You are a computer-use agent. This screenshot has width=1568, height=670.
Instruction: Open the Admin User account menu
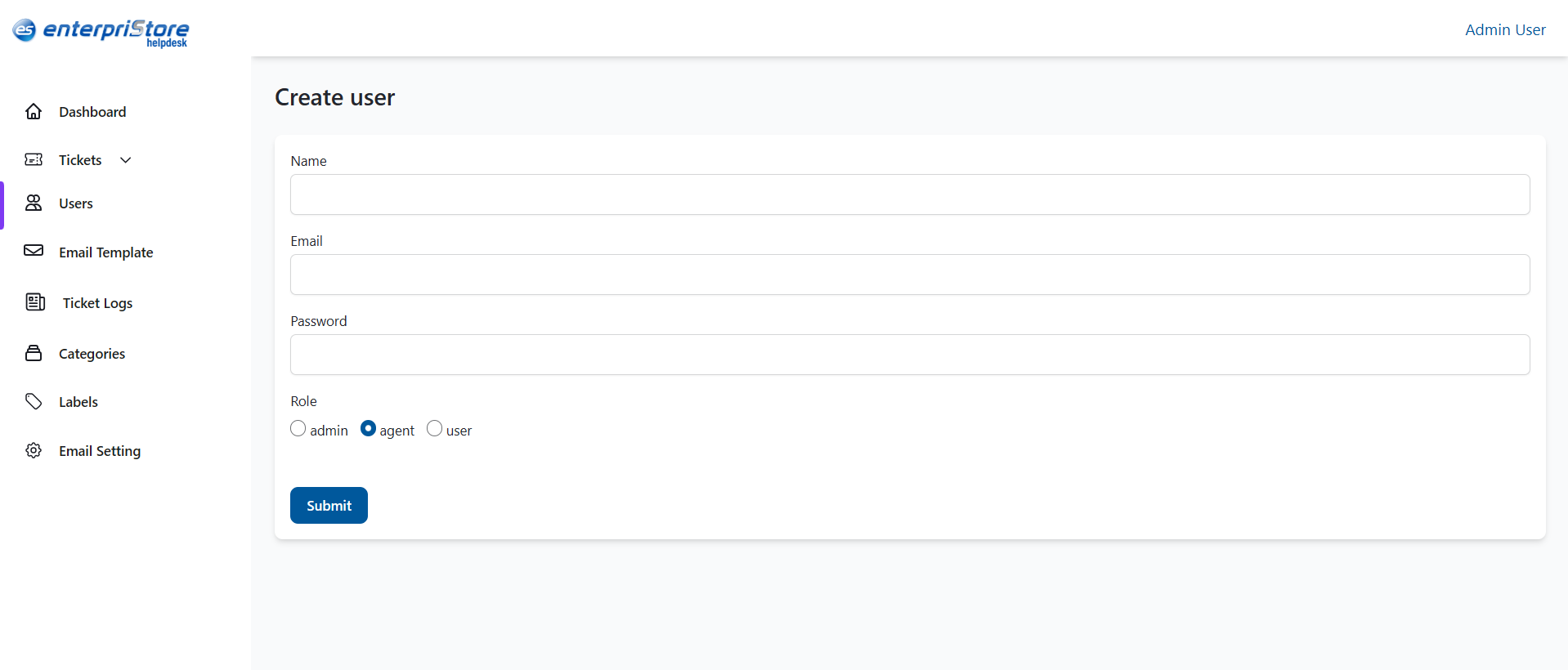(x=1505, y=29)
